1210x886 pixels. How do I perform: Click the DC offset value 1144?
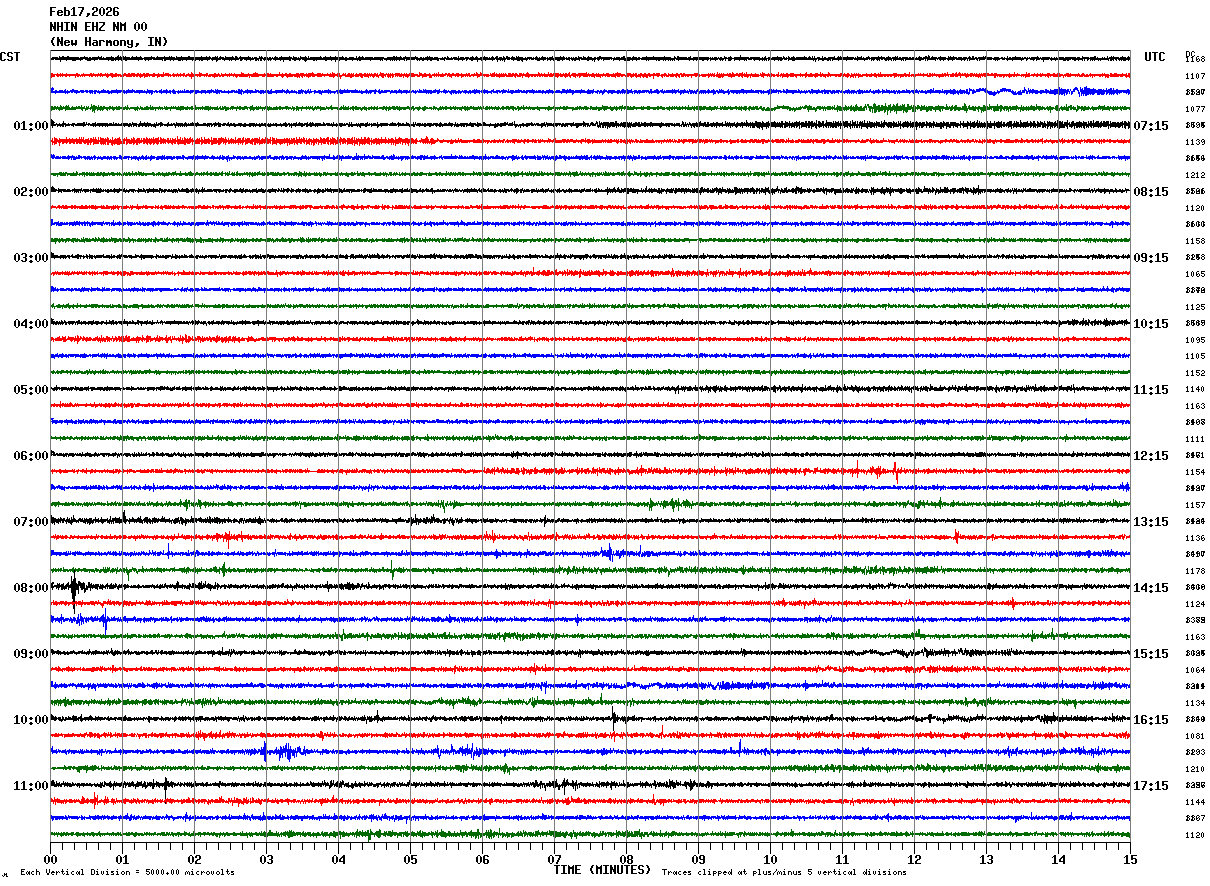point(1195,802)
